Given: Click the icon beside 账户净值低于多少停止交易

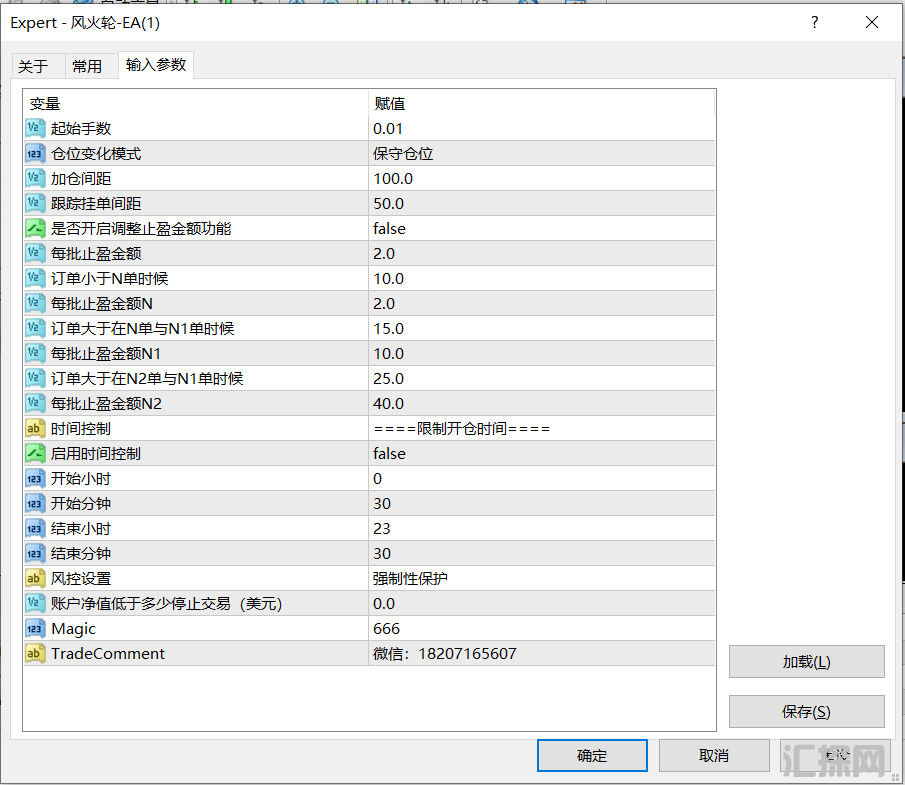Looking at the screenshot, I should [x=35, y=604].
